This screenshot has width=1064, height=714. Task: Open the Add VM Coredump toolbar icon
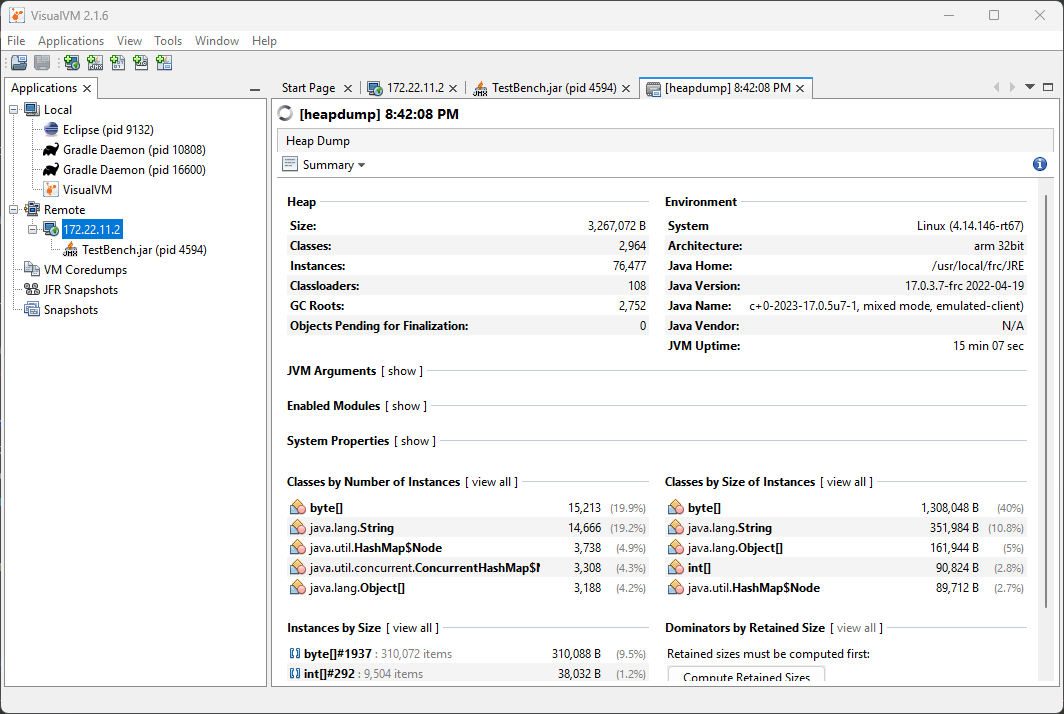(x=118, y=62)
